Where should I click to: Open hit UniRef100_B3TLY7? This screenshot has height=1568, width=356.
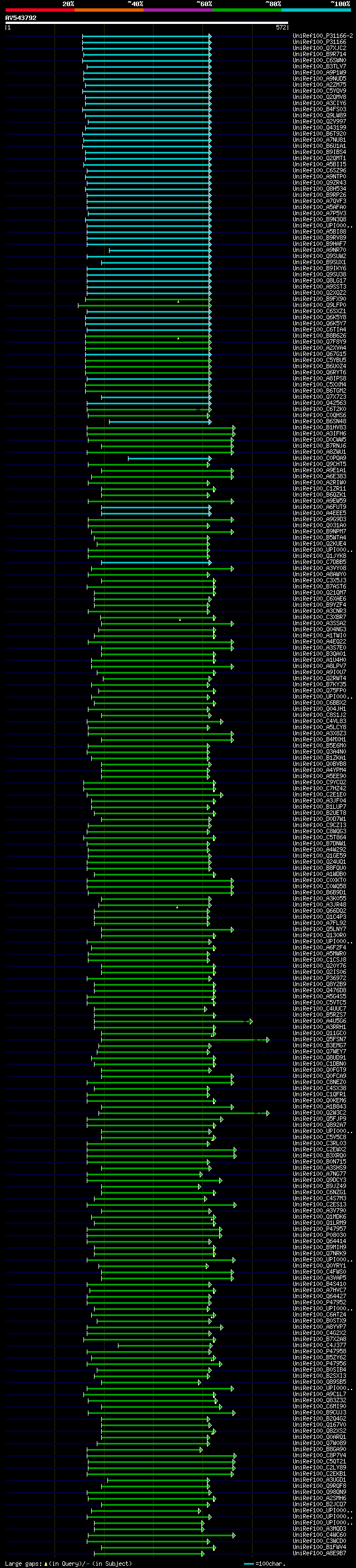(x=319, y=66)
